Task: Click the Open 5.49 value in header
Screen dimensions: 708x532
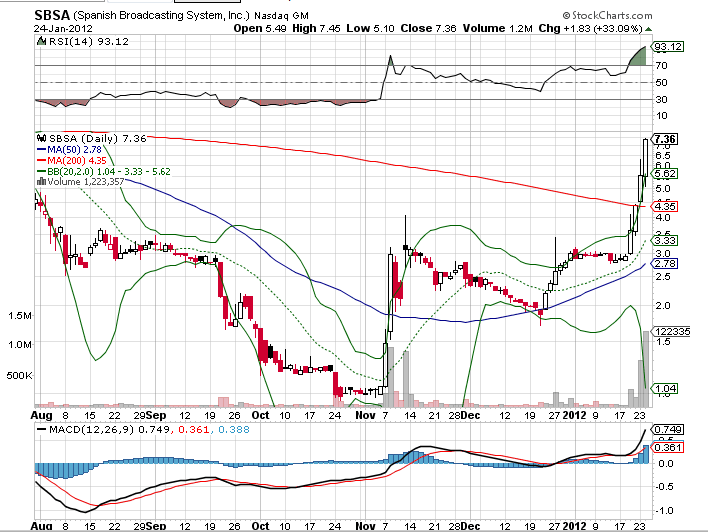Action: tap(260, 28)
